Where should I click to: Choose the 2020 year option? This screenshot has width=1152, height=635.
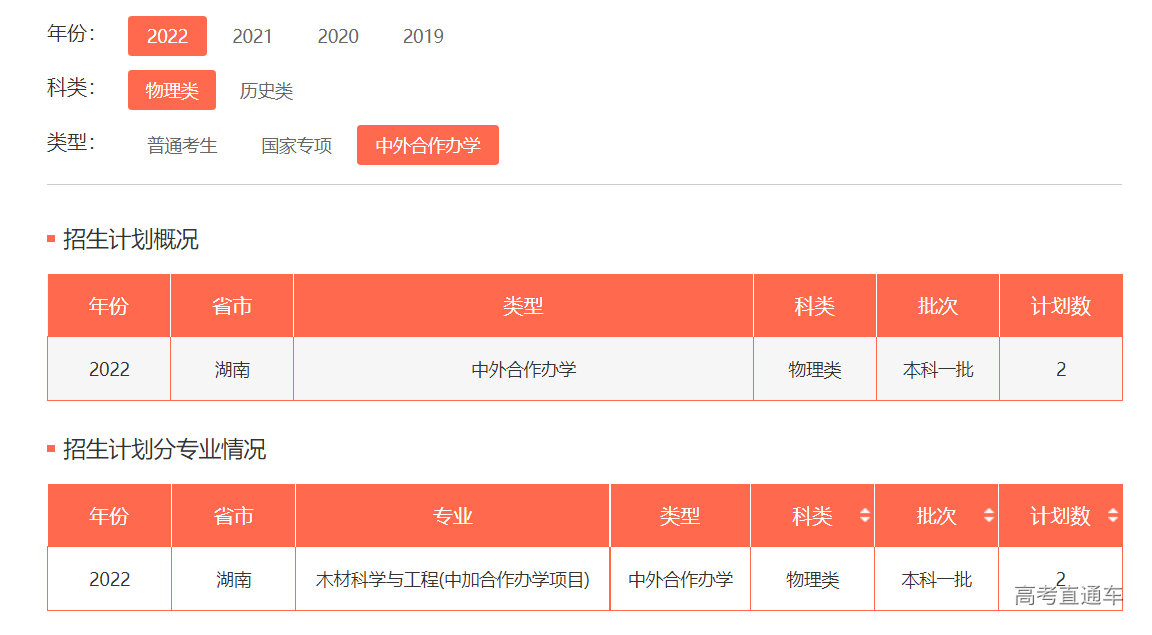[x=338, y=36]
